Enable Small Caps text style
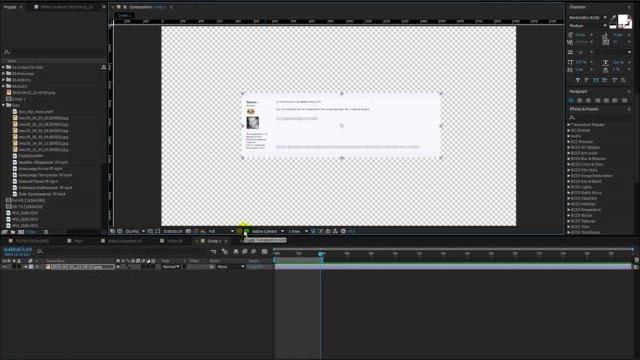 [x=604, y=80]
